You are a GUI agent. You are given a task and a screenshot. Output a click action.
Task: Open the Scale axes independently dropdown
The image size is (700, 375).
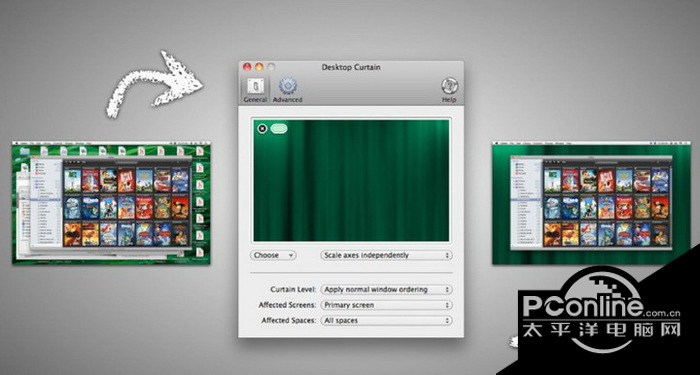click(386, 255)
